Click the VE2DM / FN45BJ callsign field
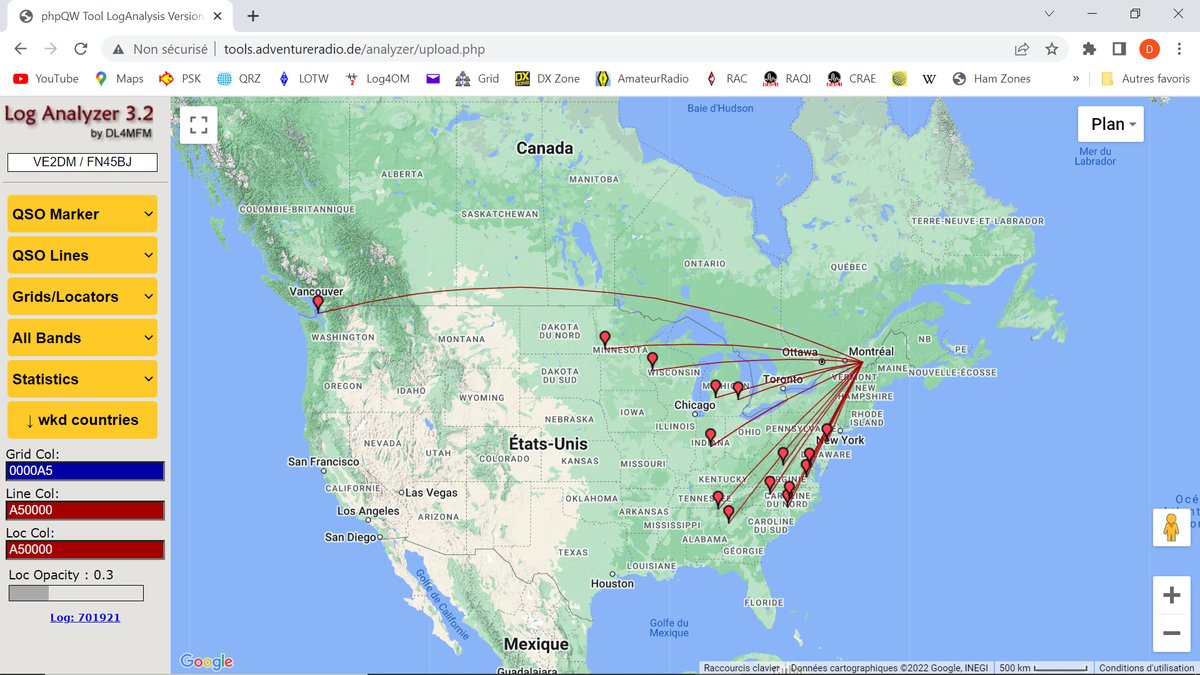This screenshot has width=1200, height=675. click(x=82, y=162)
